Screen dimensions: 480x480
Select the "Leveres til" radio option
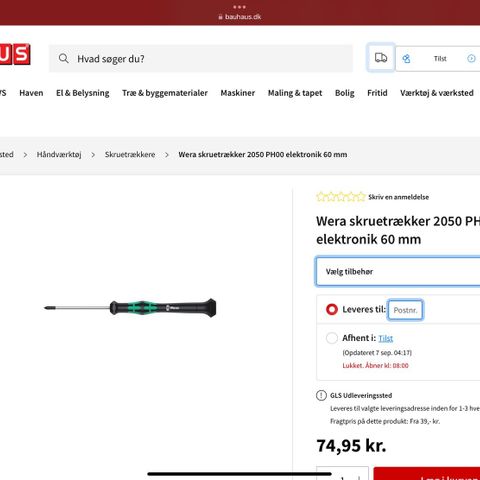[332, 309]
